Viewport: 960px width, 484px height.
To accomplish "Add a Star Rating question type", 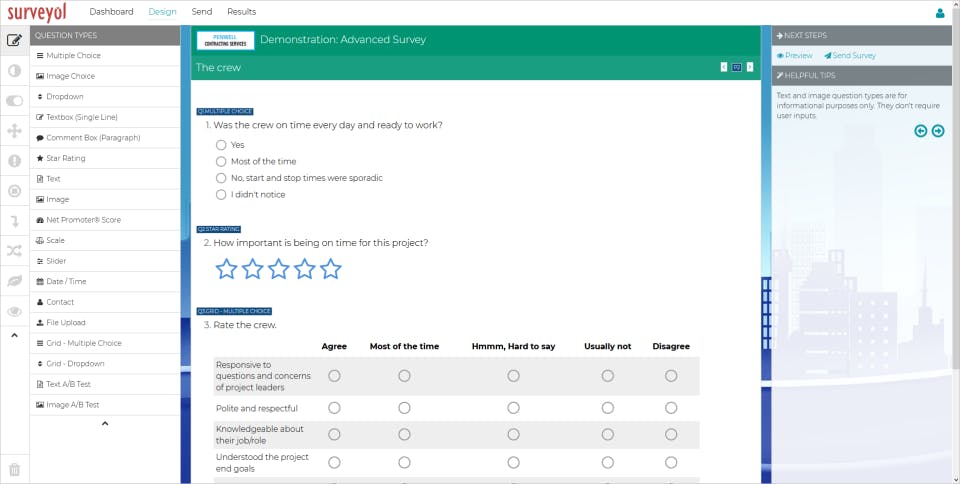I will (x=105, y=158).
